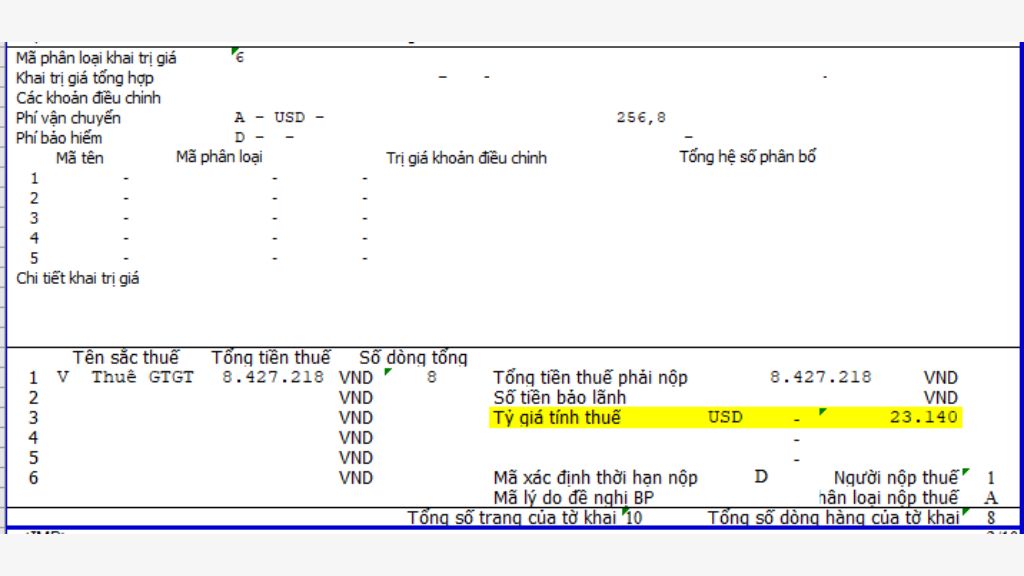The image size is (1024, 576).
Task: Click the Trị giá khoản điều chỉnh header
Action: pos(466,158)
